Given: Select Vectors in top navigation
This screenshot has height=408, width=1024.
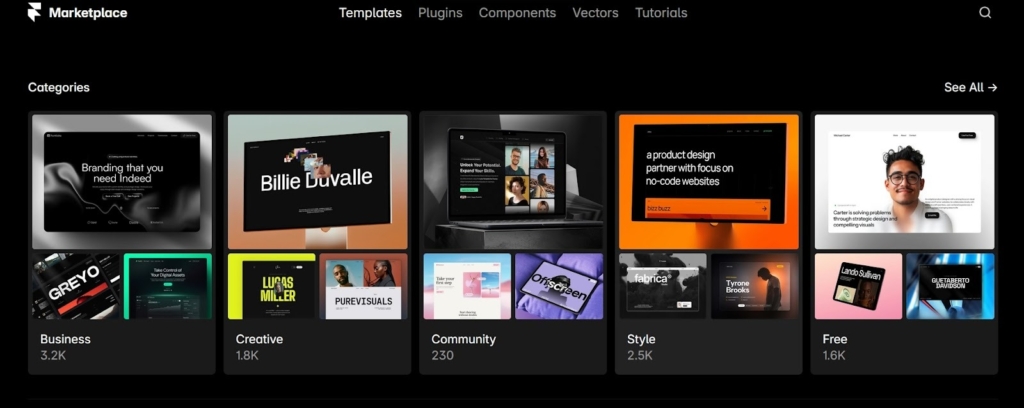Looking at the screenshot, I should pyautogui.click(x=595, y=13).
